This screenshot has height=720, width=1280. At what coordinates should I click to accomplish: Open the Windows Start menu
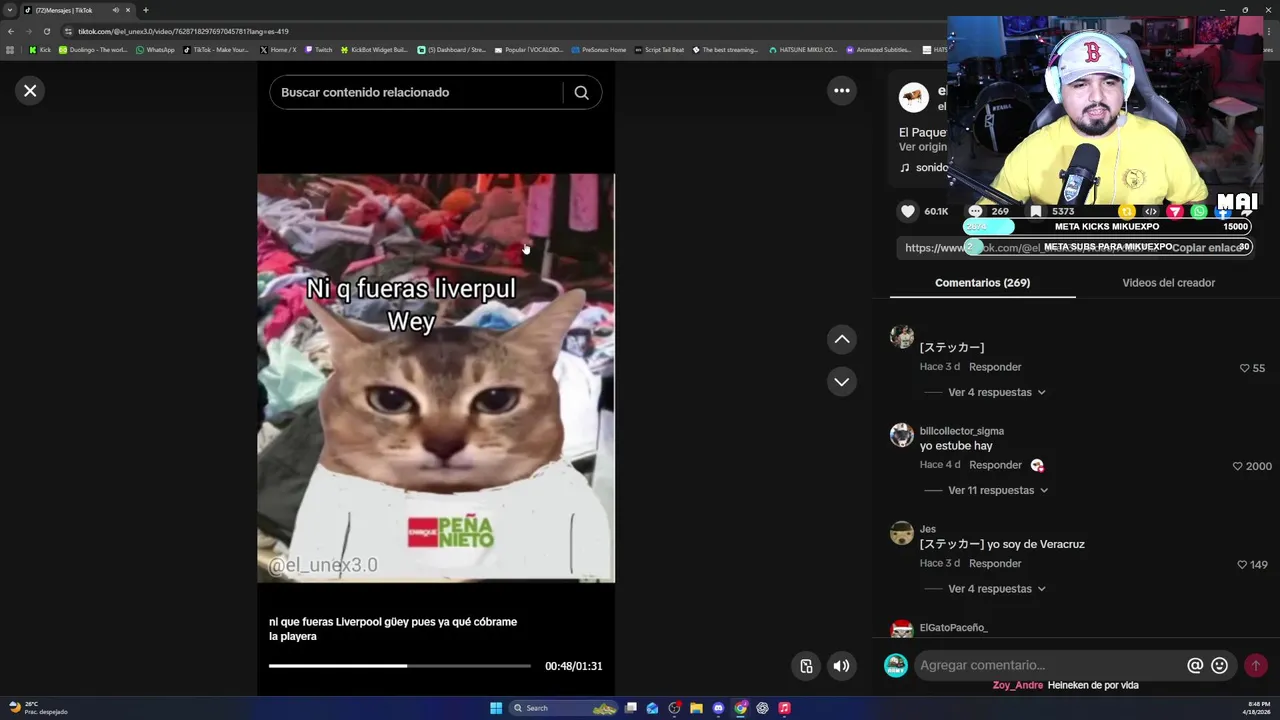click(x=496, y=708)
